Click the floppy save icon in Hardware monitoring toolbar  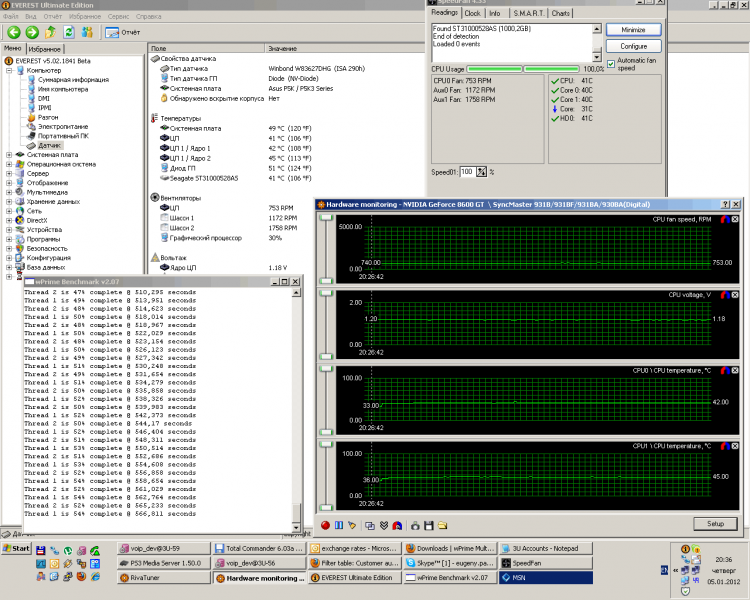pos(429,526)
